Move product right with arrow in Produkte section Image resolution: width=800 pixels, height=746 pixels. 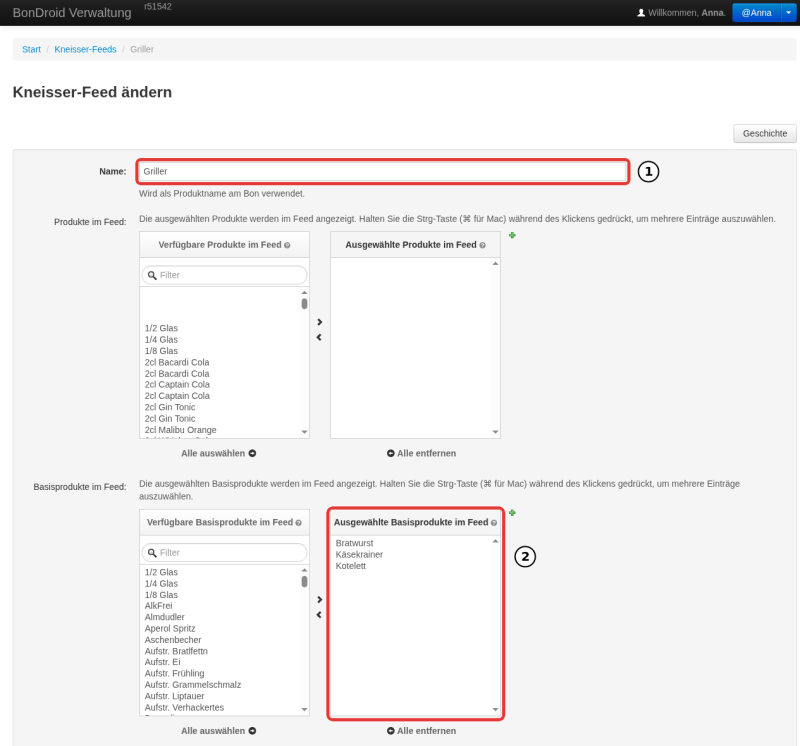[x=319, y=322]
